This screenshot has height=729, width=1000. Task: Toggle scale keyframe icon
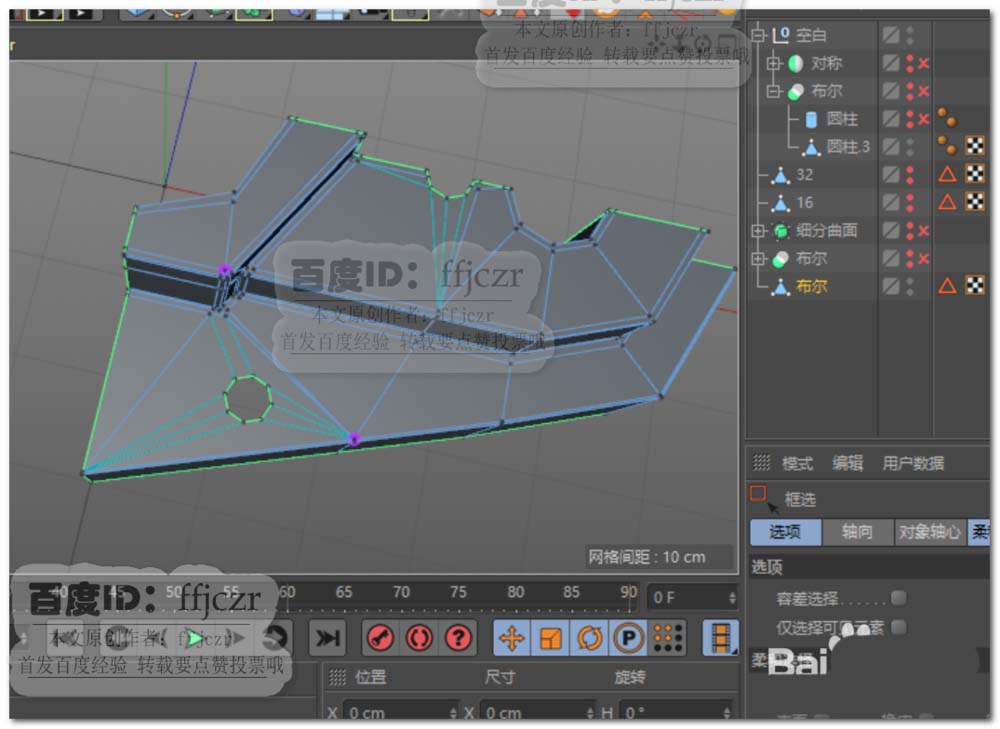click(x=551, y=637)
